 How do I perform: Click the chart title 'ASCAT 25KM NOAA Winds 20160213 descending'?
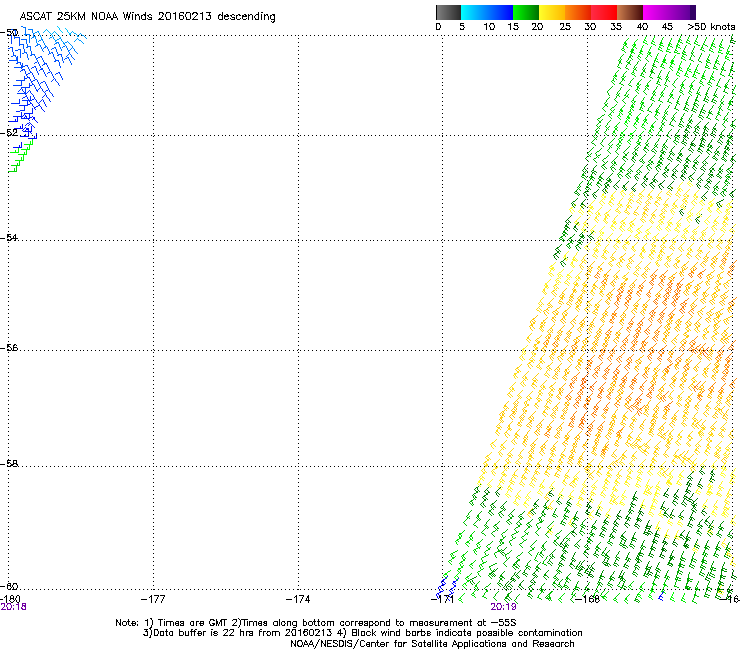point(148,16)
